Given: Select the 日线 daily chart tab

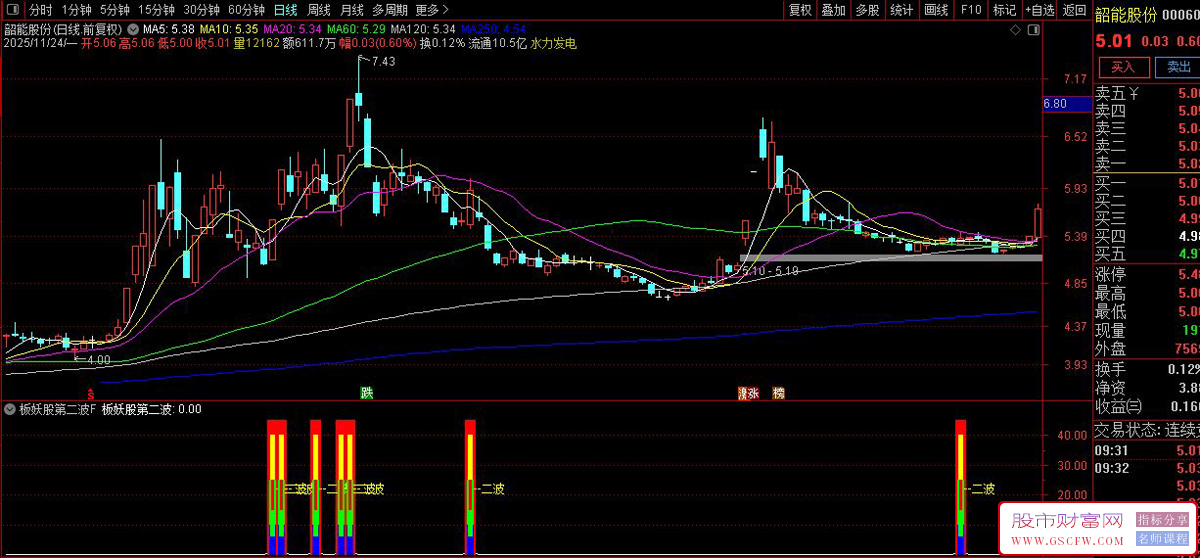Looking at the screenshot, I should click(x=285, y=10).
